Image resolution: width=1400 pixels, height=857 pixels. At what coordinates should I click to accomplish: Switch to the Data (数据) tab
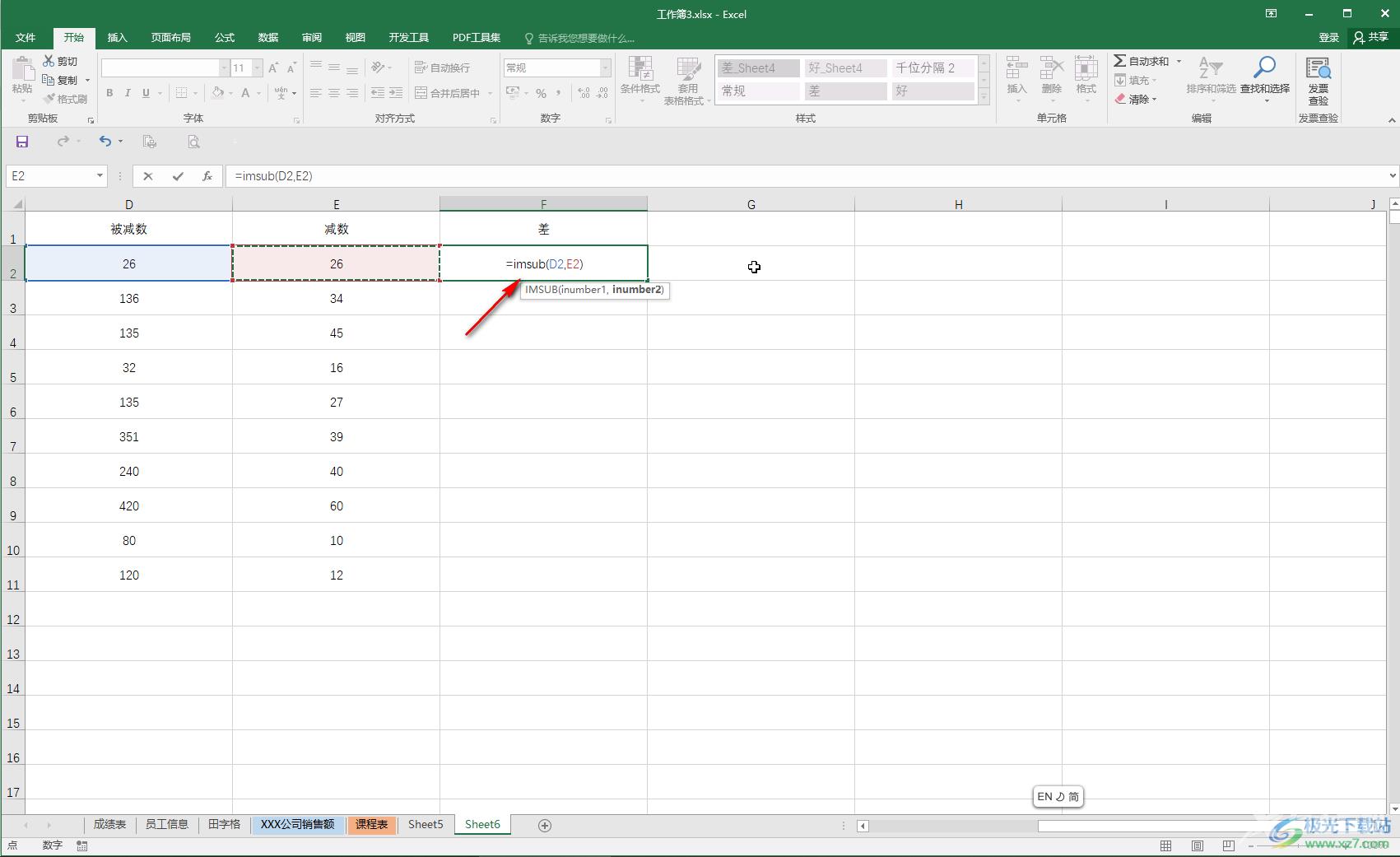click(x=268, y=38)
